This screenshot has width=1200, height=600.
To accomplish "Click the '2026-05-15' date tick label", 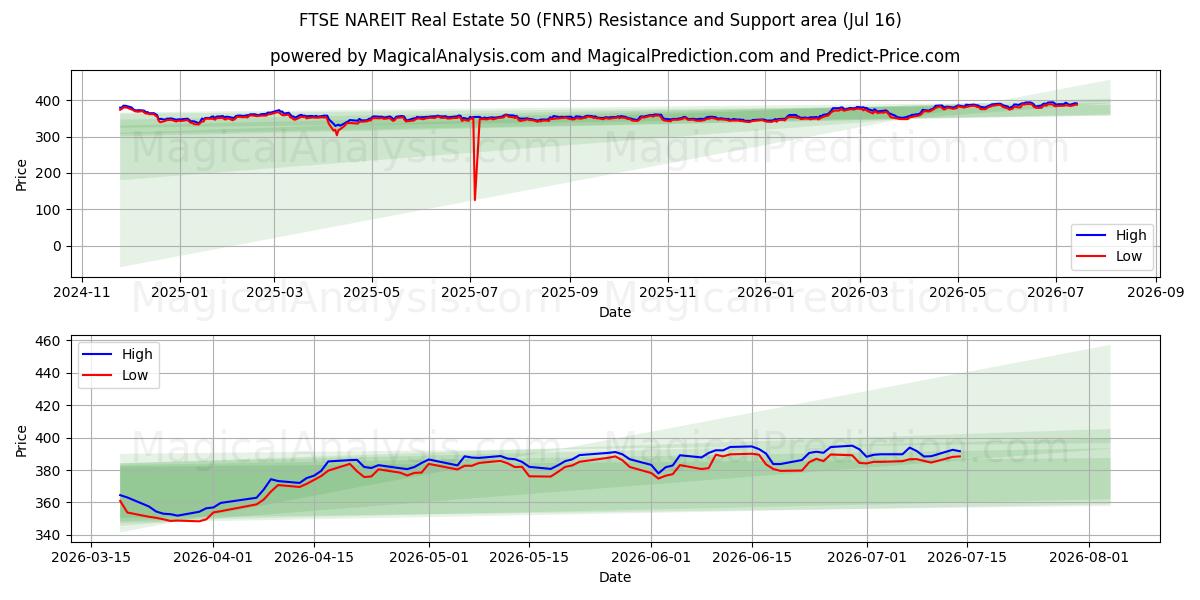I will [530, 558].
